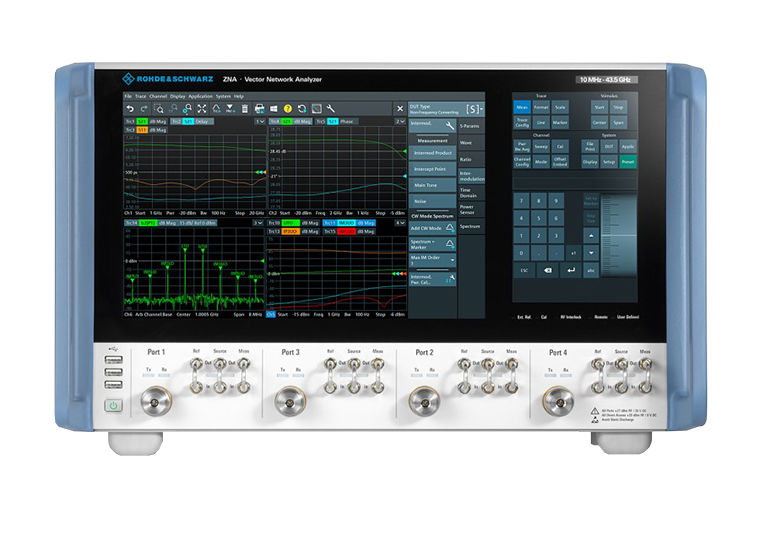Click the fit-to-screen expand arrows icon

(x=202, y=109)
